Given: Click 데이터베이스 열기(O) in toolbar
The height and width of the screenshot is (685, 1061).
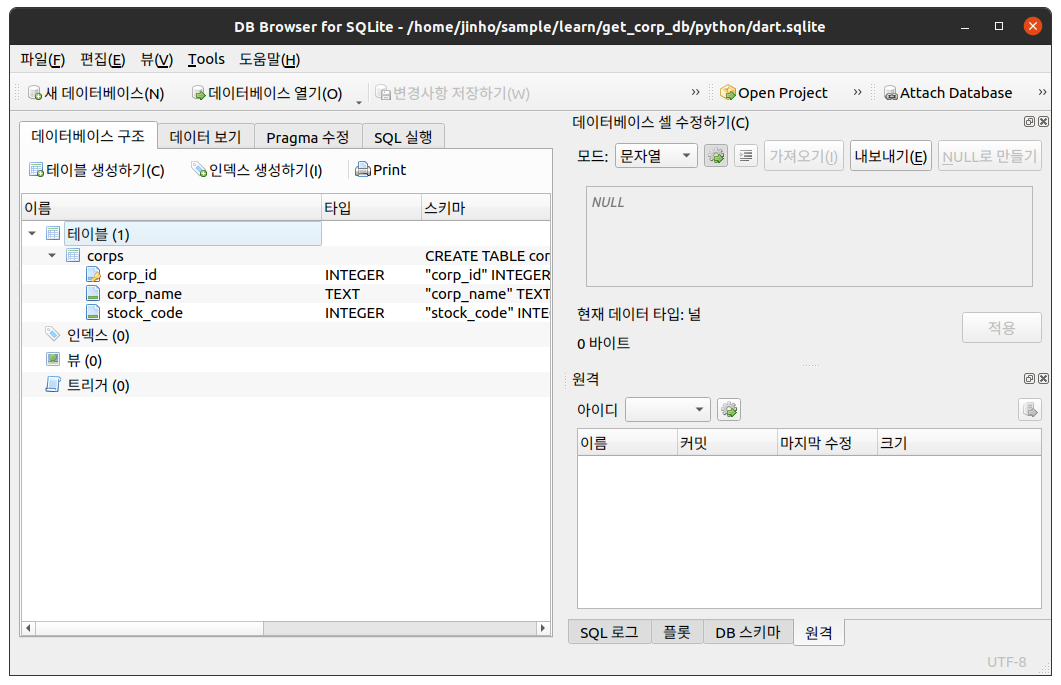Looking at the screenshot, I should click(267, 93).
